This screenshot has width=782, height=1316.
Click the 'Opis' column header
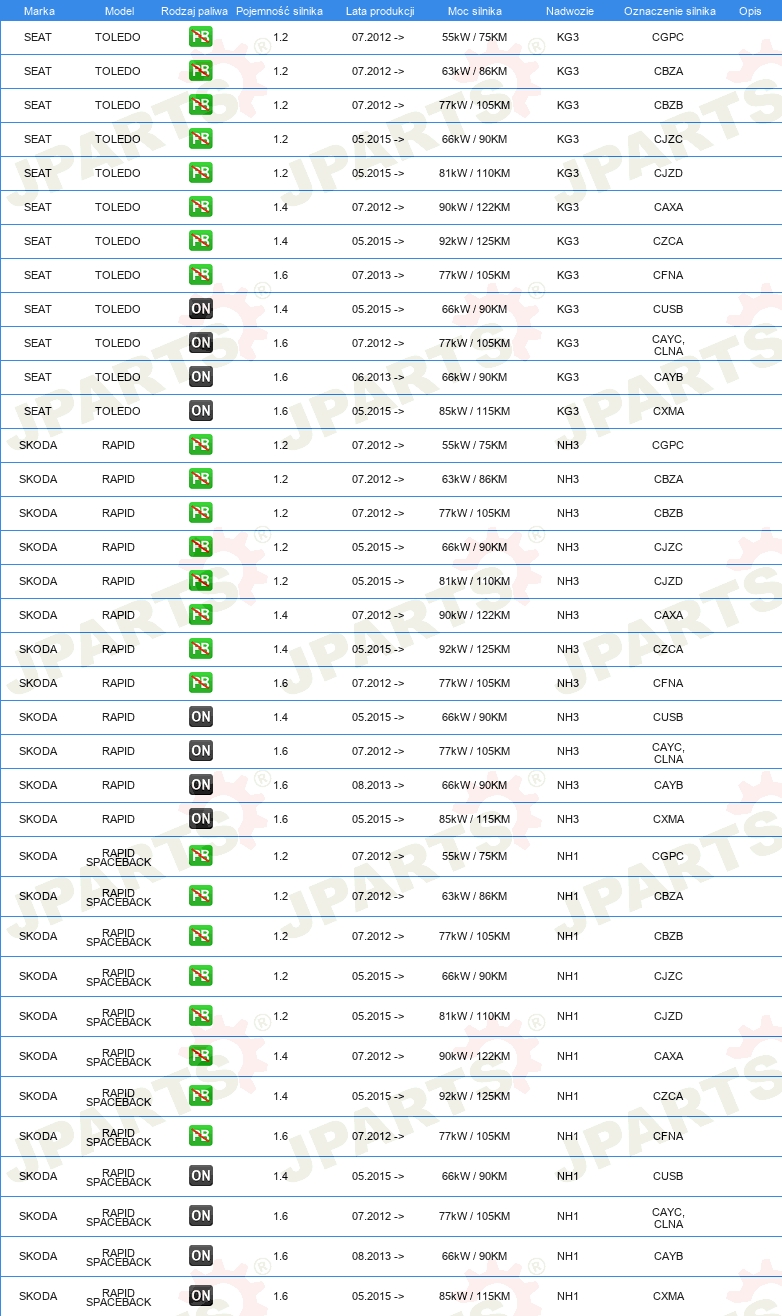[750, 11]
